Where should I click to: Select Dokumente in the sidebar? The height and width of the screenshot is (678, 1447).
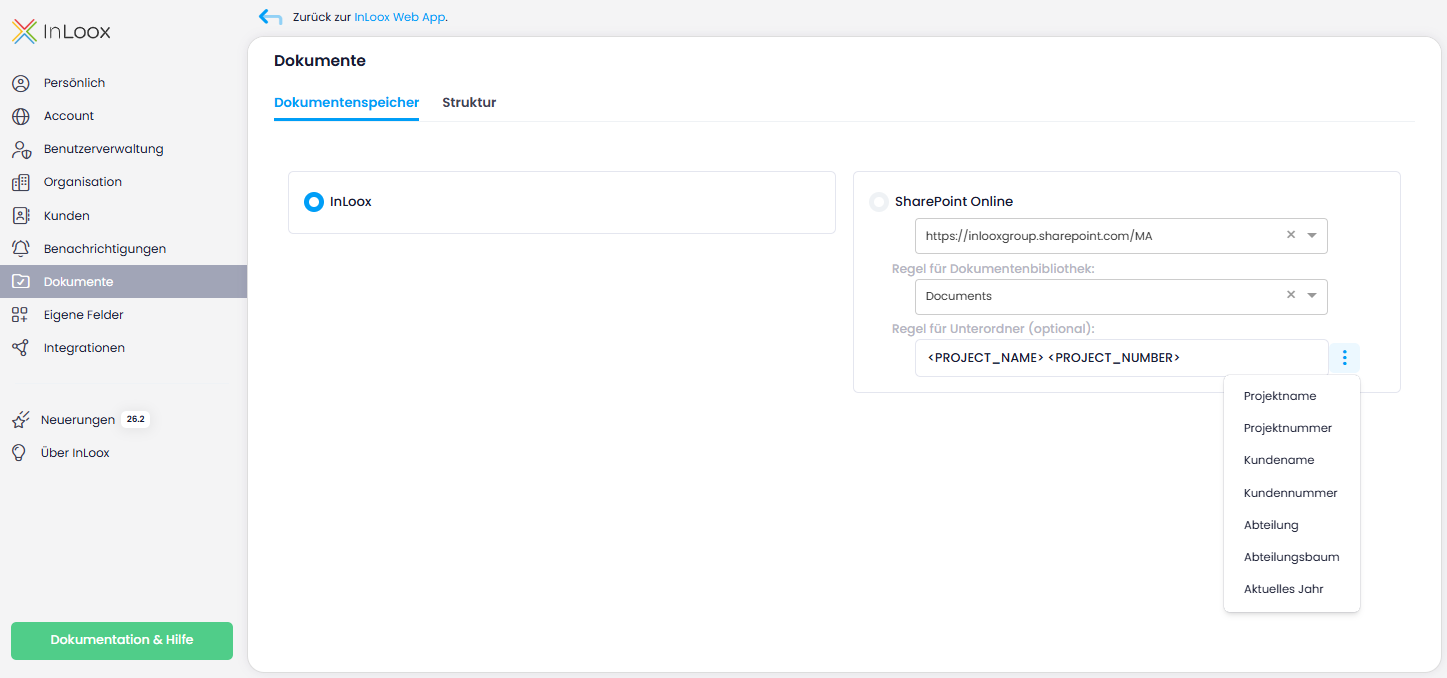pos(123,282)
